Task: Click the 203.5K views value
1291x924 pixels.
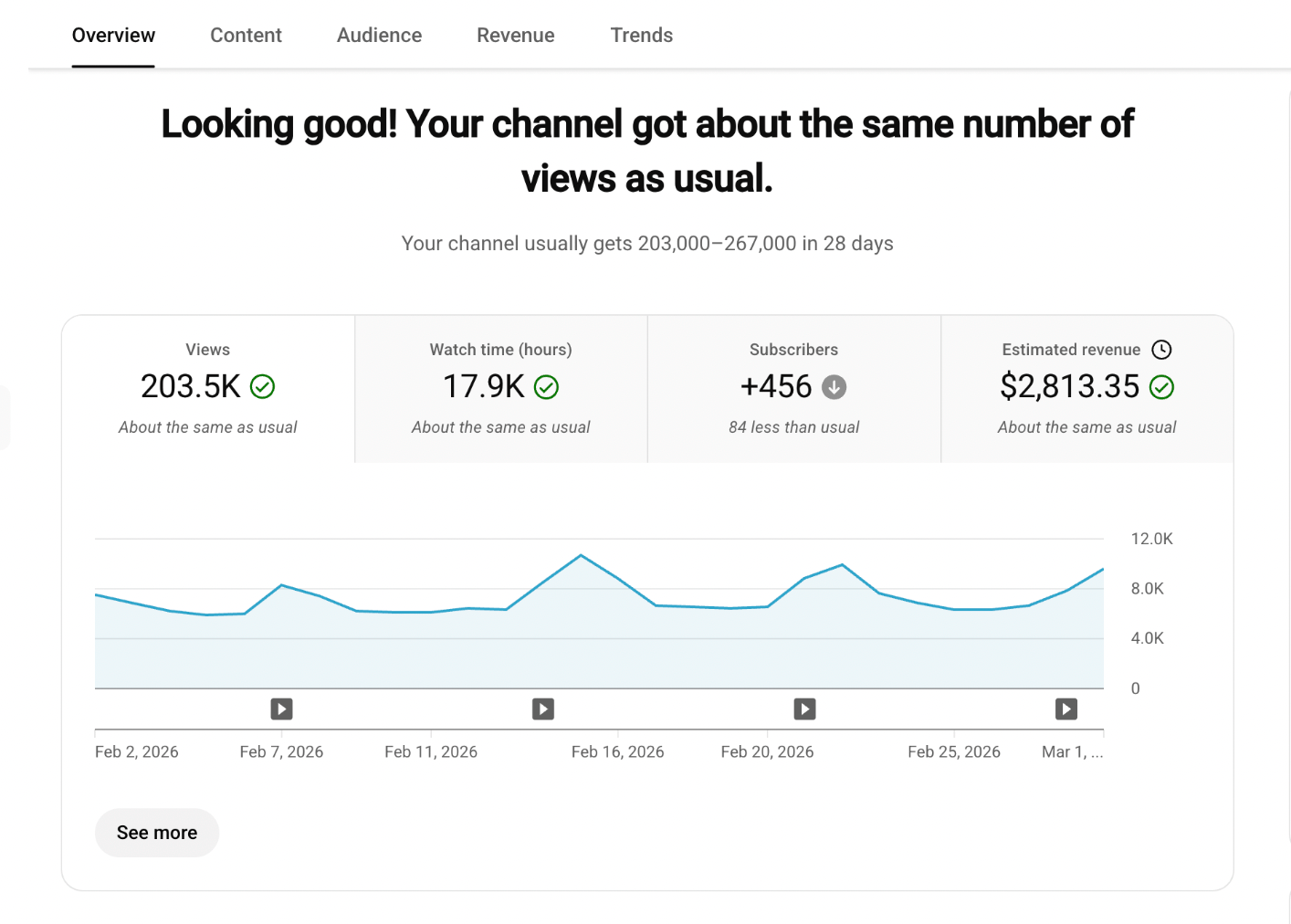Action: point(191,386)
